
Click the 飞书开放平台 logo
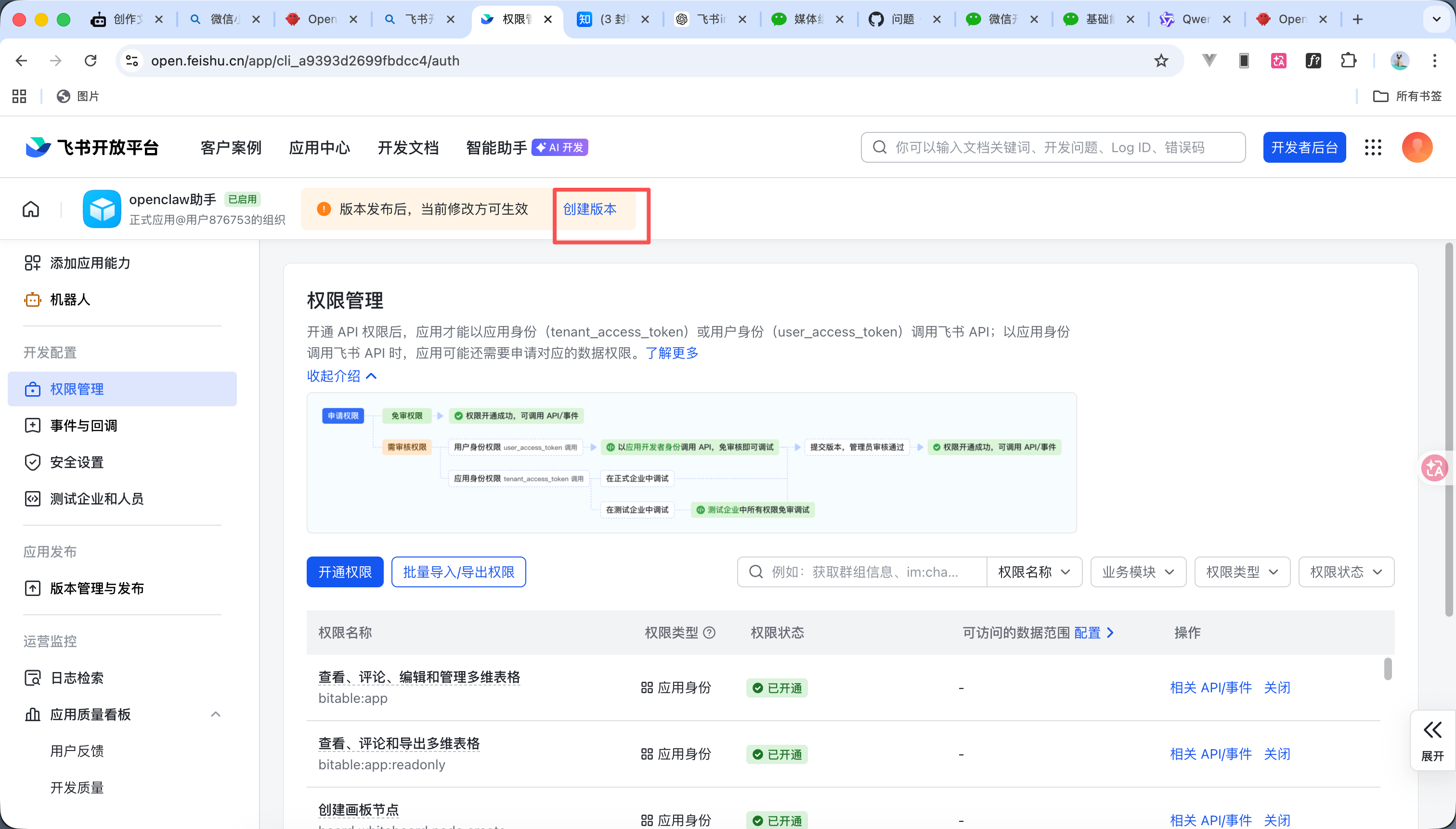point(91,147)
